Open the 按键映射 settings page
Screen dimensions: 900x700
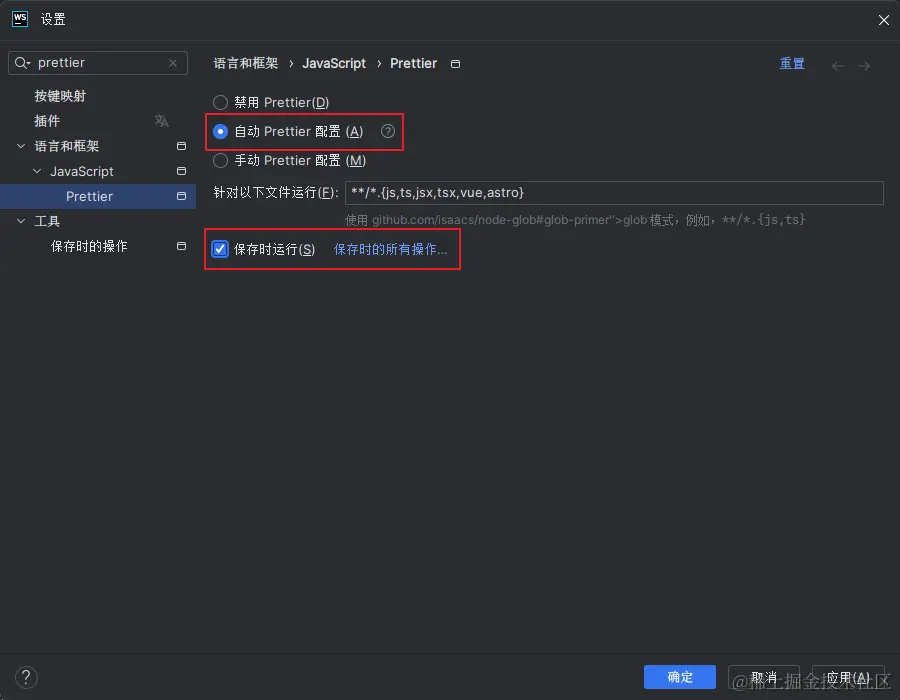60,96
